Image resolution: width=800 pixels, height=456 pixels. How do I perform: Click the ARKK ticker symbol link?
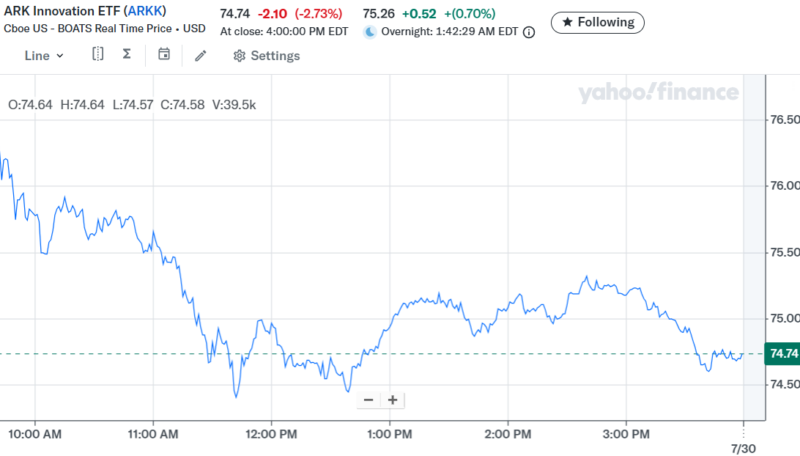[x=144, y=12]
